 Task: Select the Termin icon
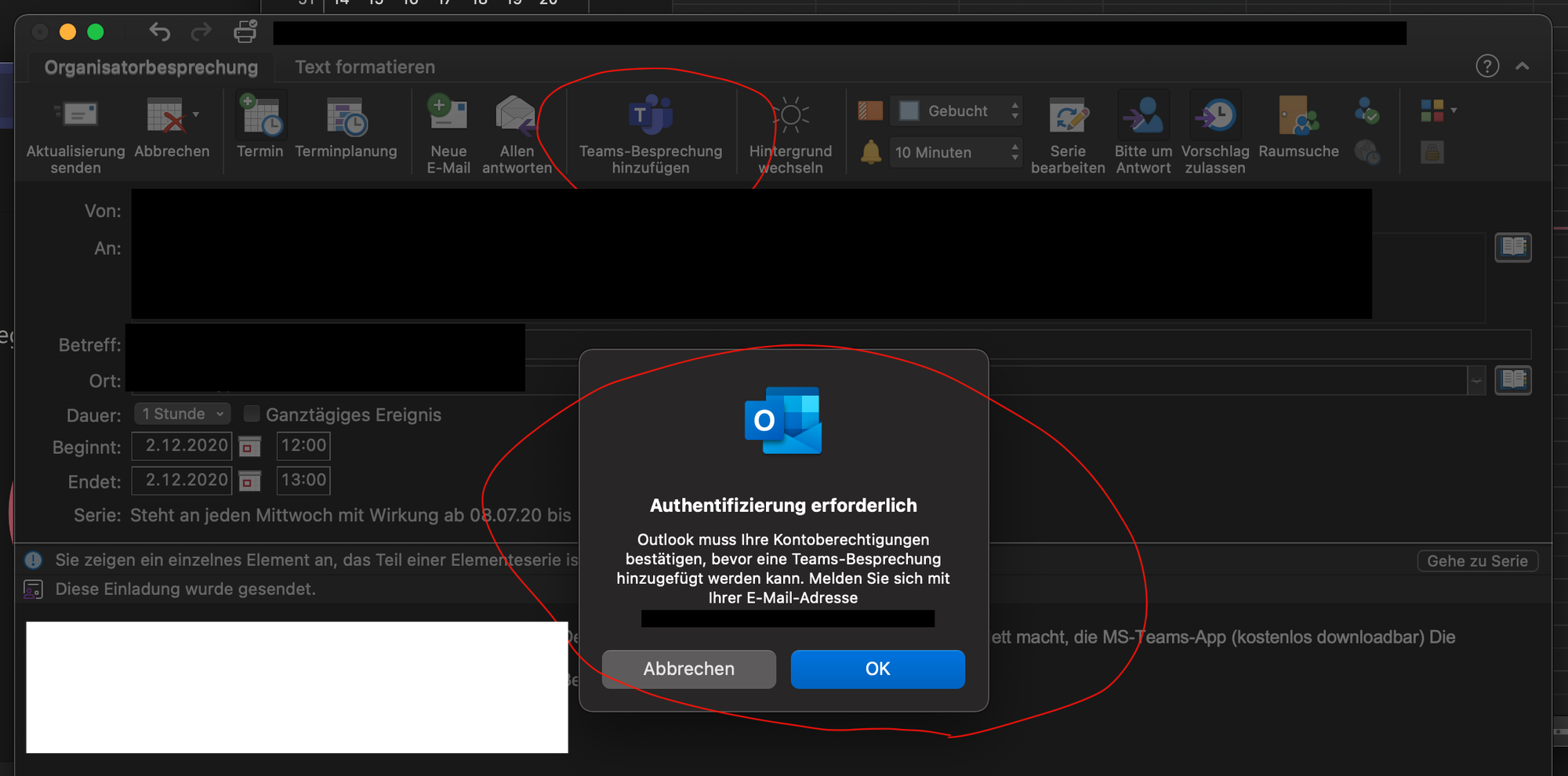260,115
